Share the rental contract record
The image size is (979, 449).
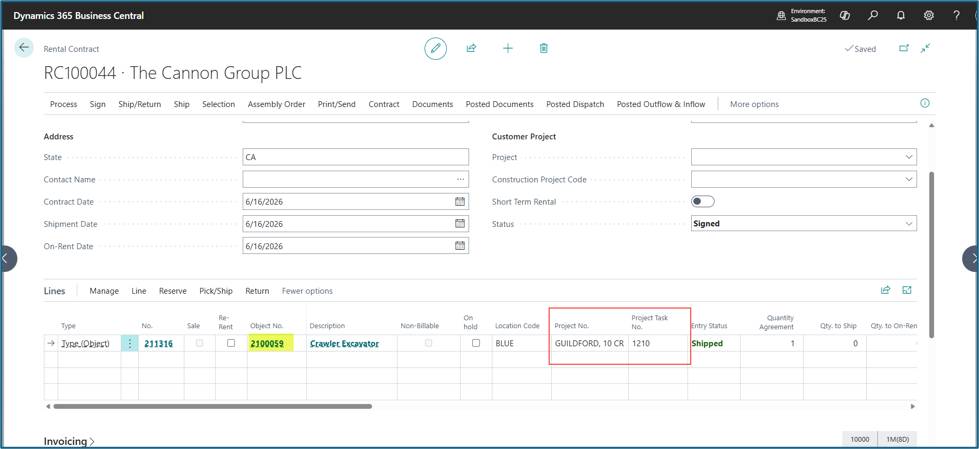[471, 48]
